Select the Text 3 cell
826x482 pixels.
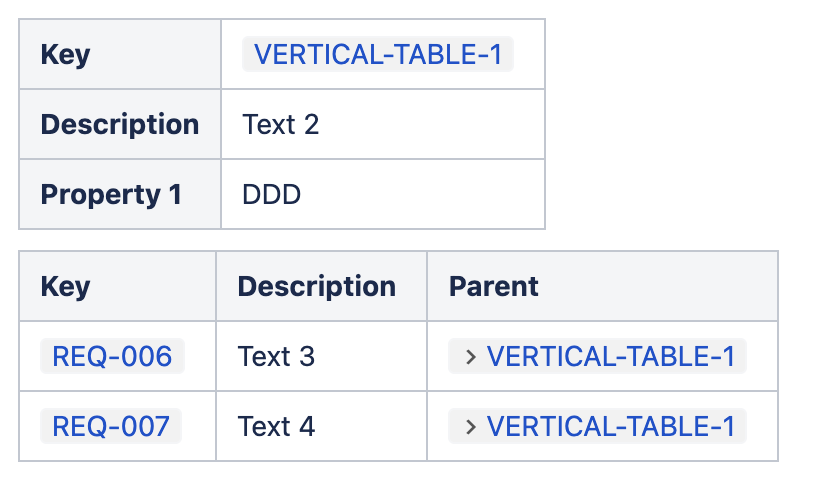[276, 356]
